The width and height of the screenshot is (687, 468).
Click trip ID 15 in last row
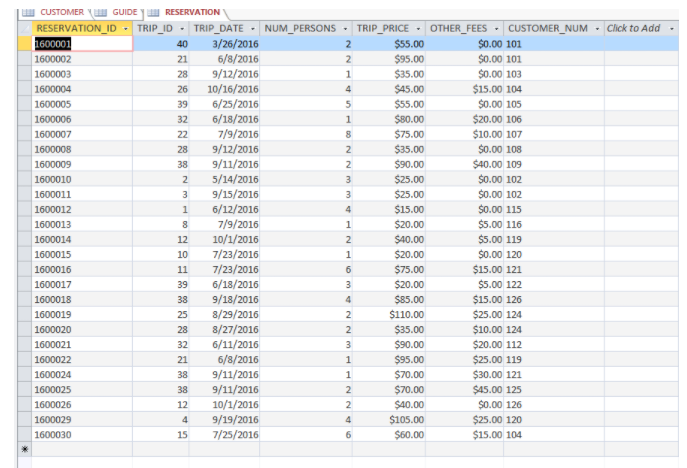[160, 435]
